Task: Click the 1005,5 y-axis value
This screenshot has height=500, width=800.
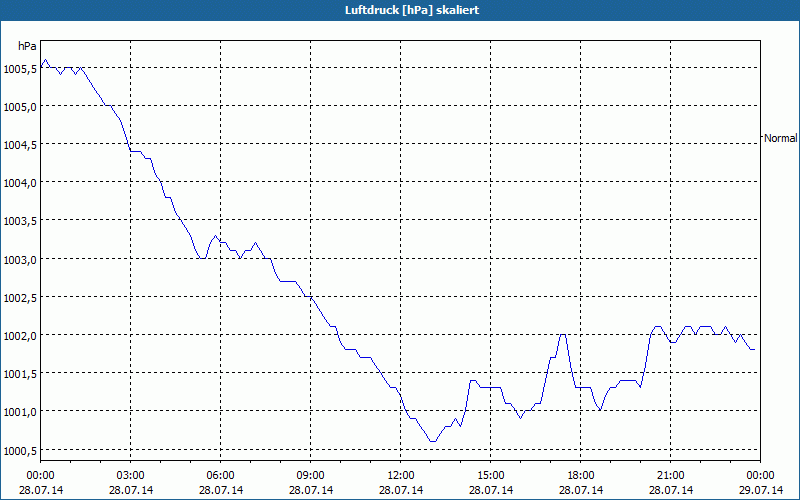Action: 20,69
